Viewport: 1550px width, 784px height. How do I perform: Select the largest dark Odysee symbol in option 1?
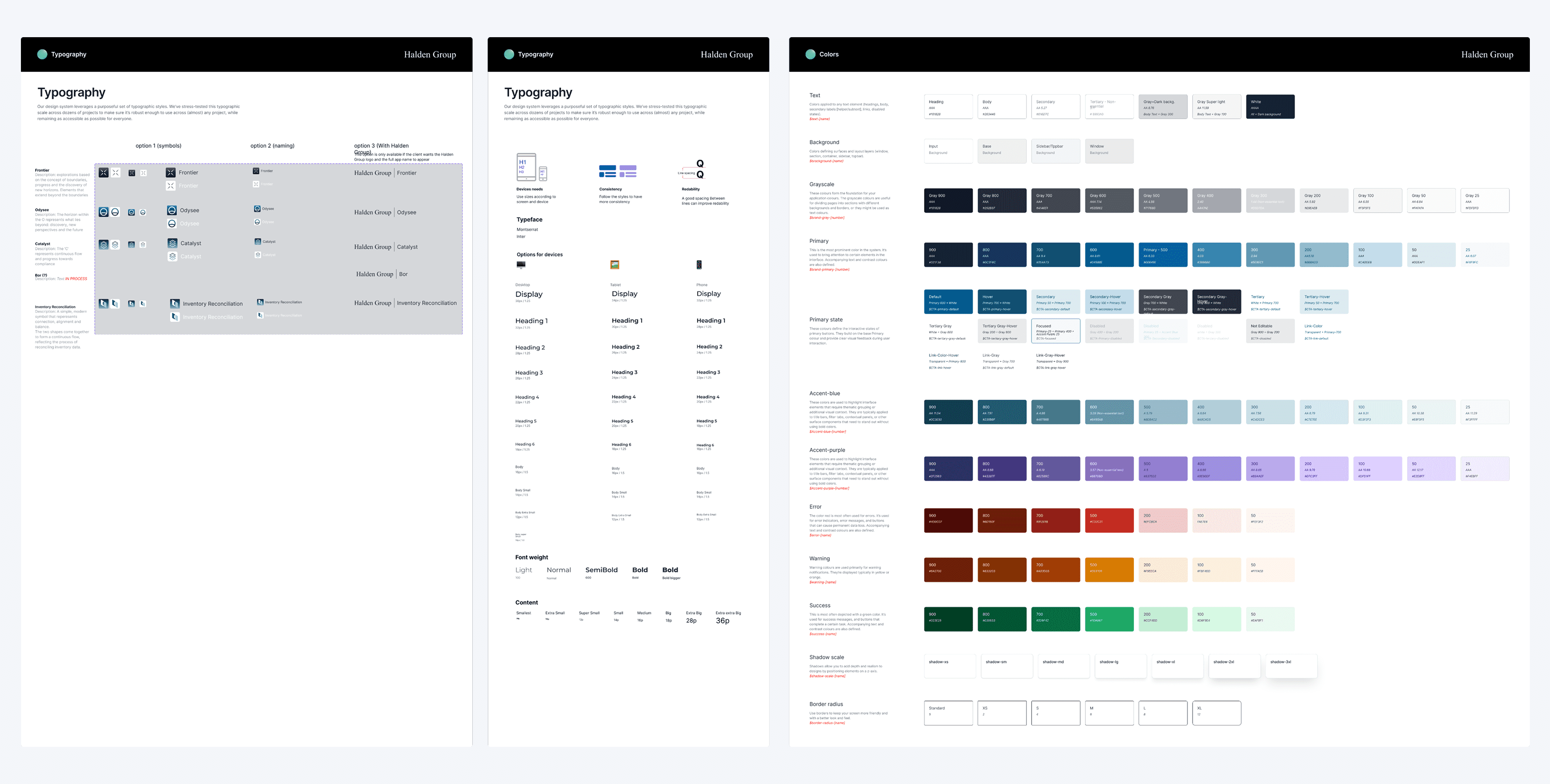pyautogui.click(x=103, y=212)
